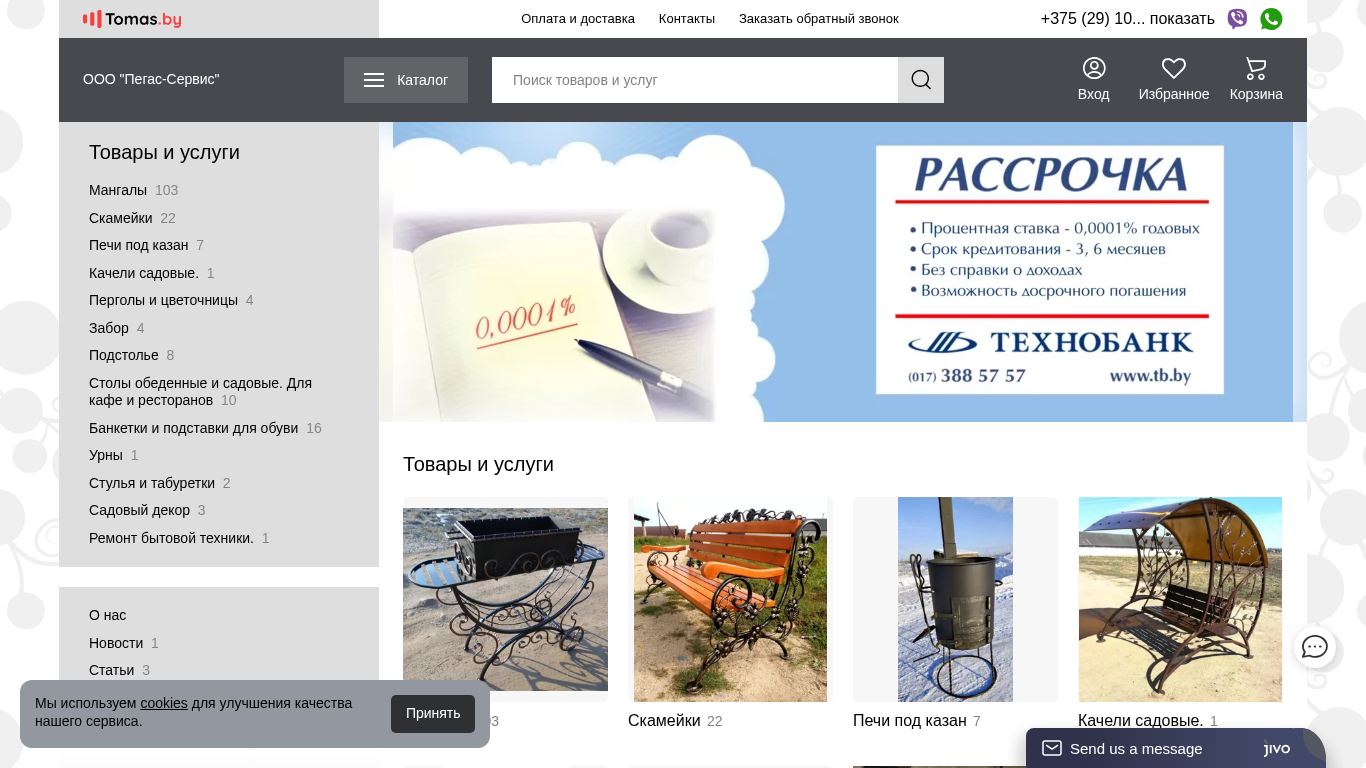Viewport: 1366px width, 768px height.
Task: Open the Каталог menu
Action: point(406,80)
